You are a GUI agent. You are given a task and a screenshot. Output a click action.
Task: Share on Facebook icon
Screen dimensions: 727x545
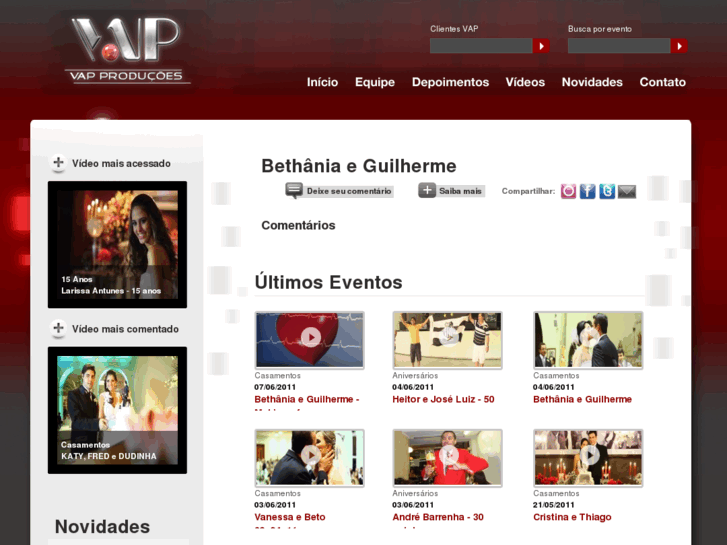point(587,191)
